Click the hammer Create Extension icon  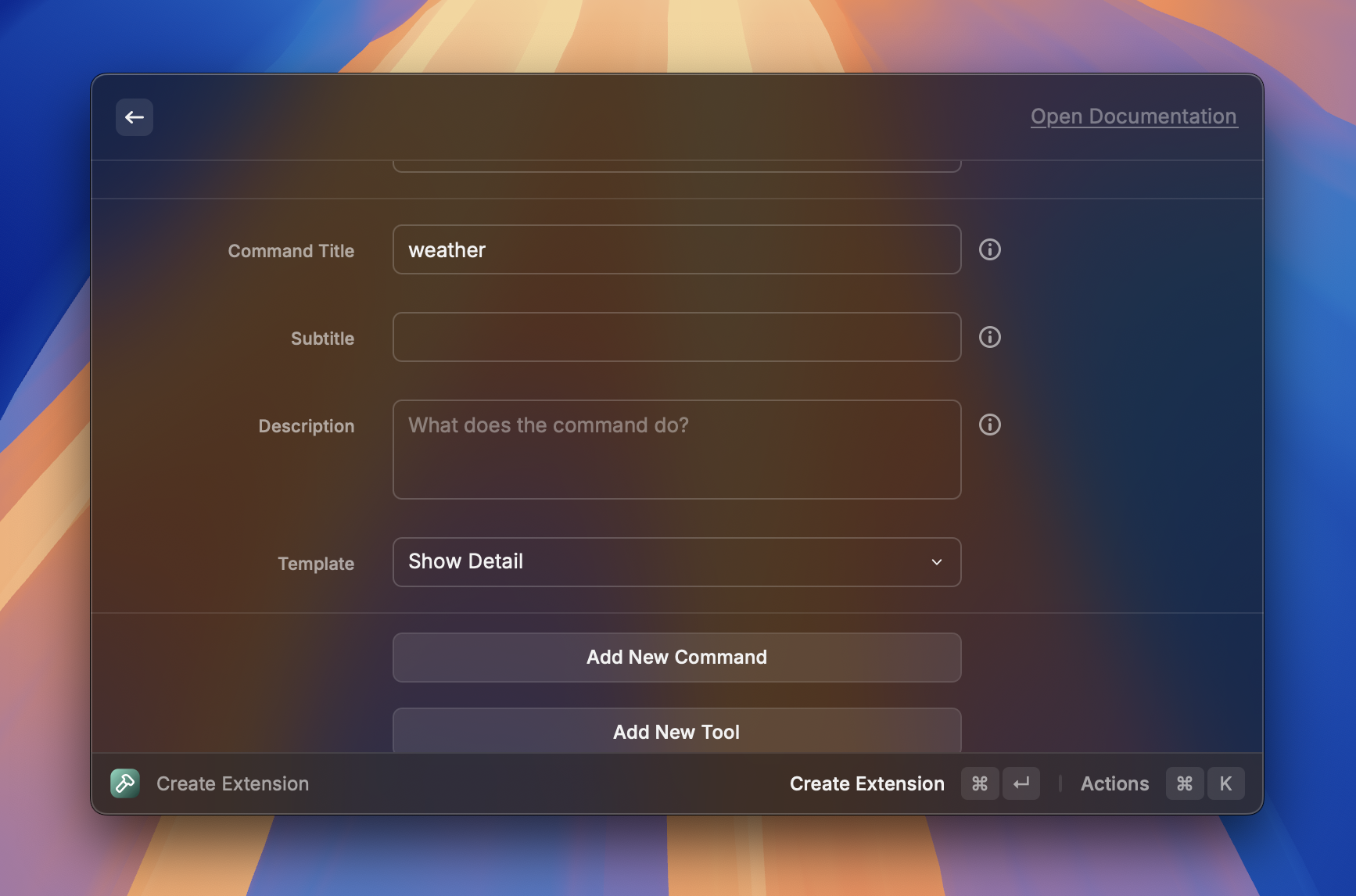pyautogui.click(x=125, y=783)
